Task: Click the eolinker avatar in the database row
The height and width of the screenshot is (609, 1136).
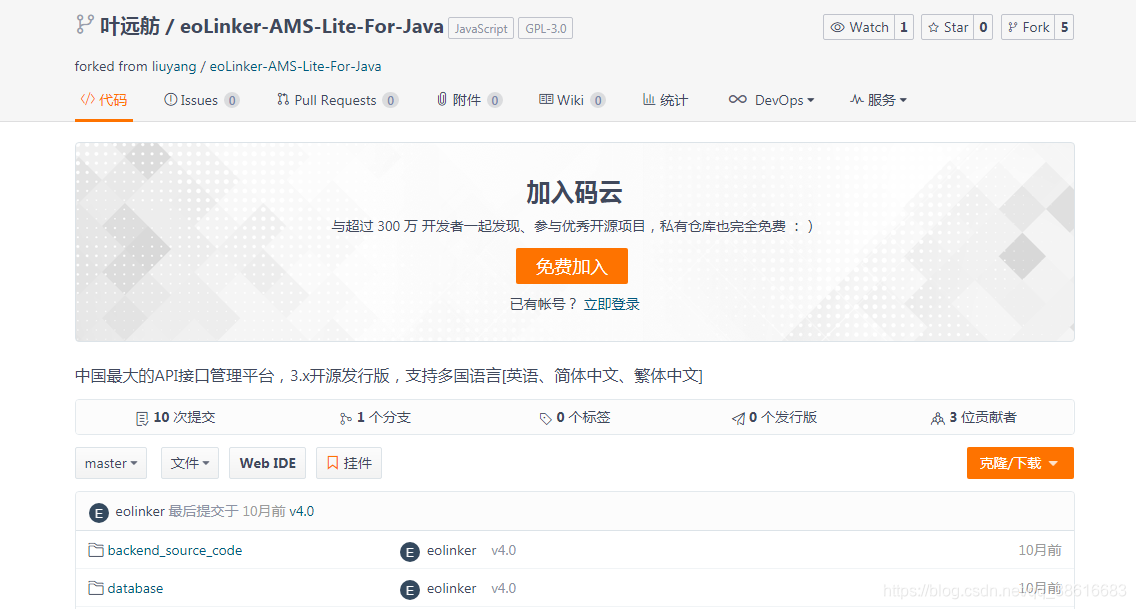Action: (x=410, y=589)
